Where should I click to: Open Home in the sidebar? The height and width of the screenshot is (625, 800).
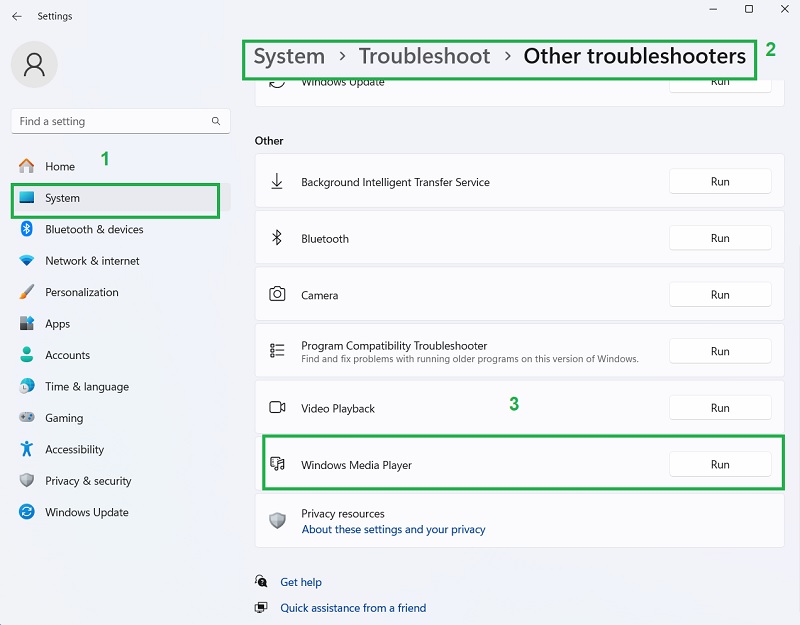coord(120,166)
